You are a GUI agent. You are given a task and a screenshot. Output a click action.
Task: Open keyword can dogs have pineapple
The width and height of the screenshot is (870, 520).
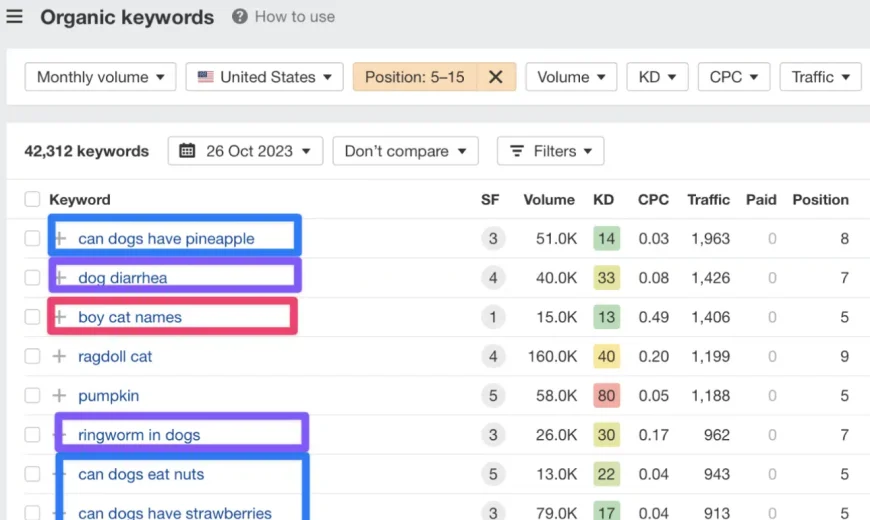pos(166,239)
